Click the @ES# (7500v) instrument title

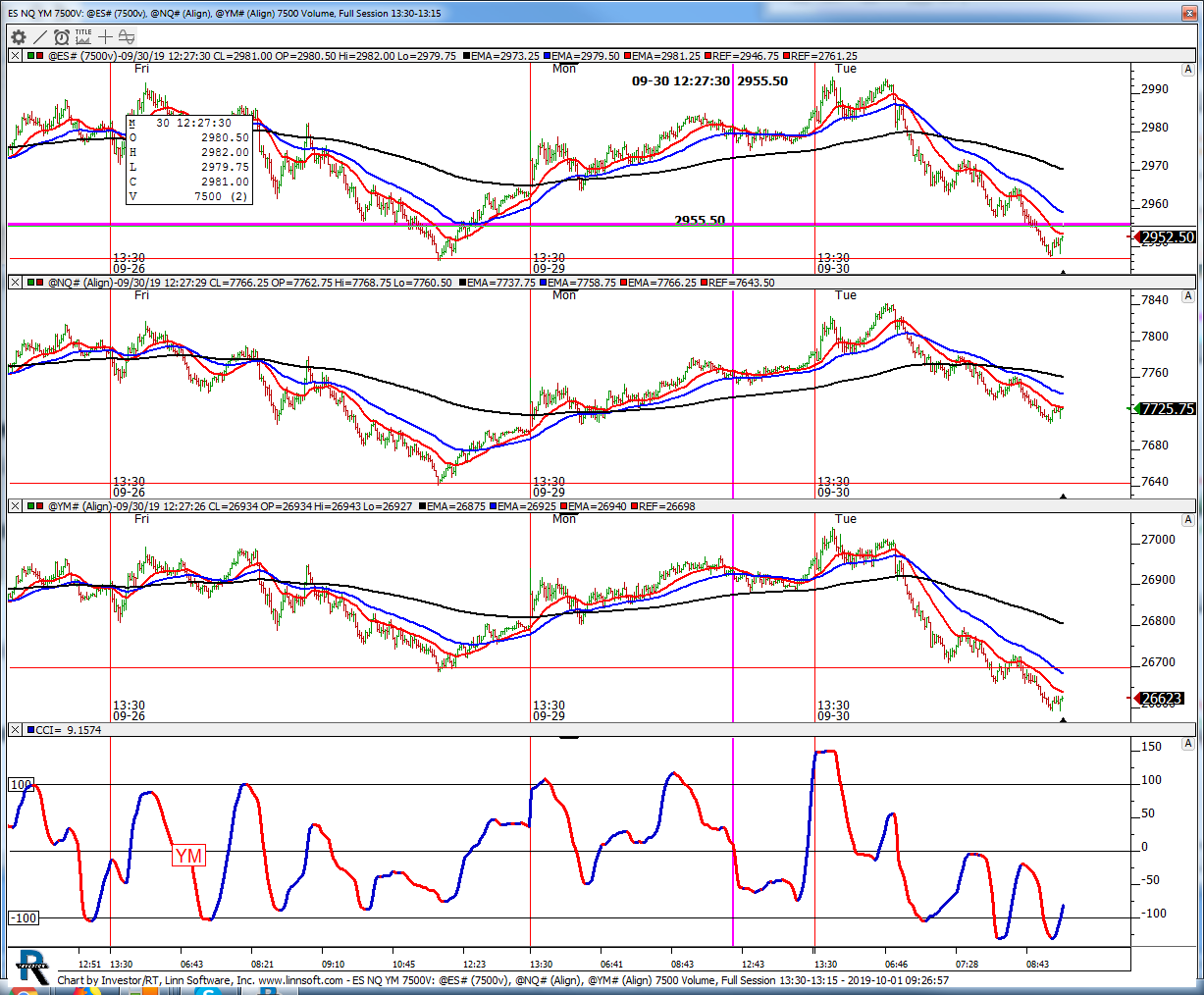[x=82, y=56]
